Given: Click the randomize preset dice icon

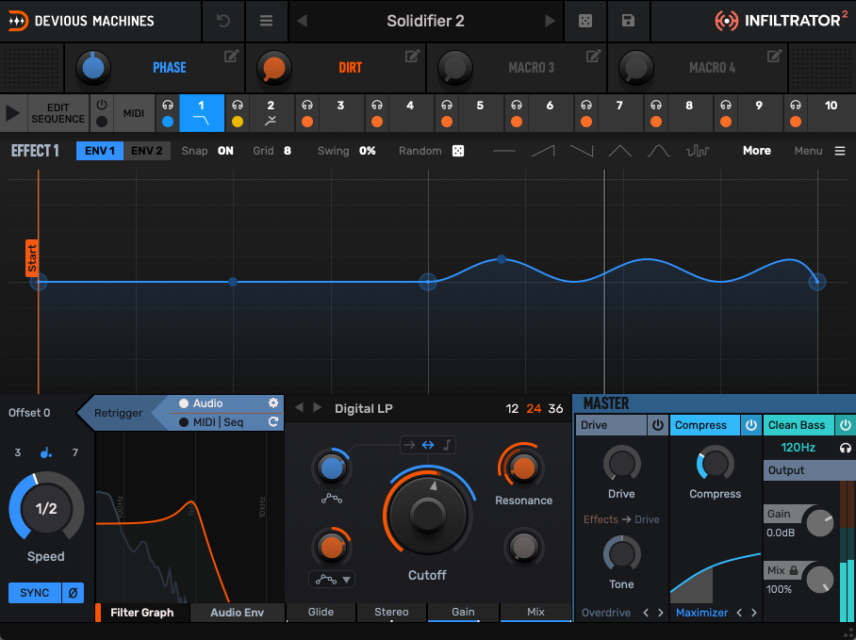Looking at the screenshot, I should coord(585,21).
